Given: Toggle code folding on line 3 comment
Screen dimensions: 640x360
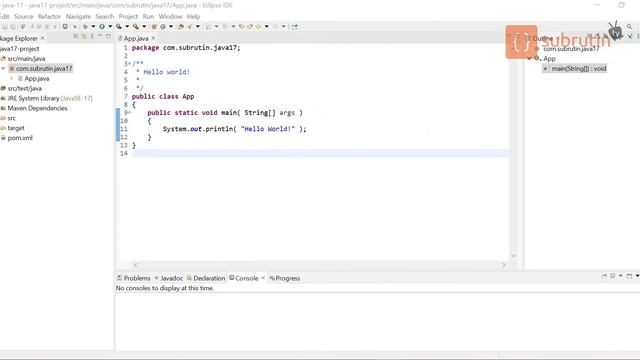Looking at the screenshot, I should pyautogui.click(x=129, y=64).
